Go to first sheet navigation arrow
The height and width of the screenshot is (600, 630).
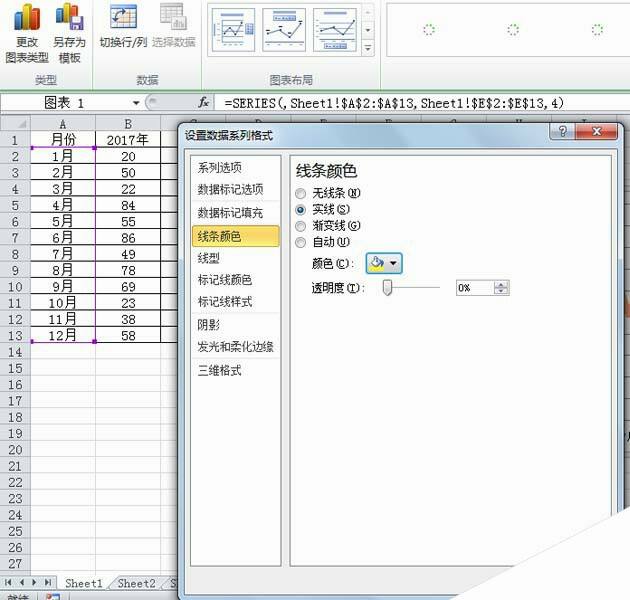click(x=8, y=582)
